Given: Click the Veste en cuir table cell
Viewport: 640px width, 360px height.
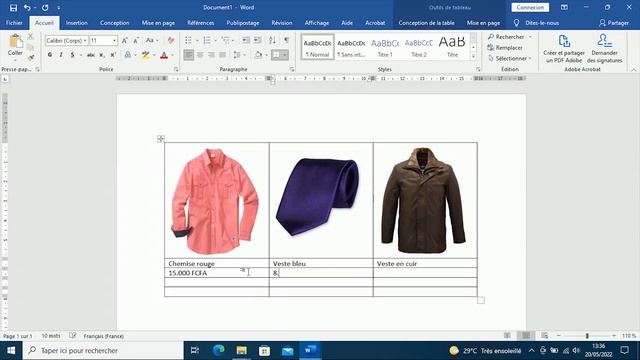Looking at the screenshot, I should pyautogui.click(x=425, y=264).
